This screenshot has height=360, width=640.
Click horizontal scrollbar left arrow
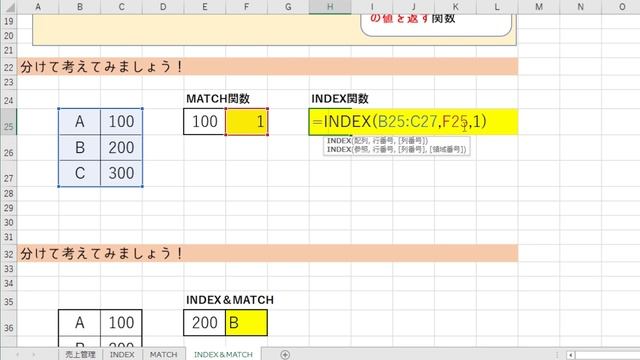pos(571,355)
